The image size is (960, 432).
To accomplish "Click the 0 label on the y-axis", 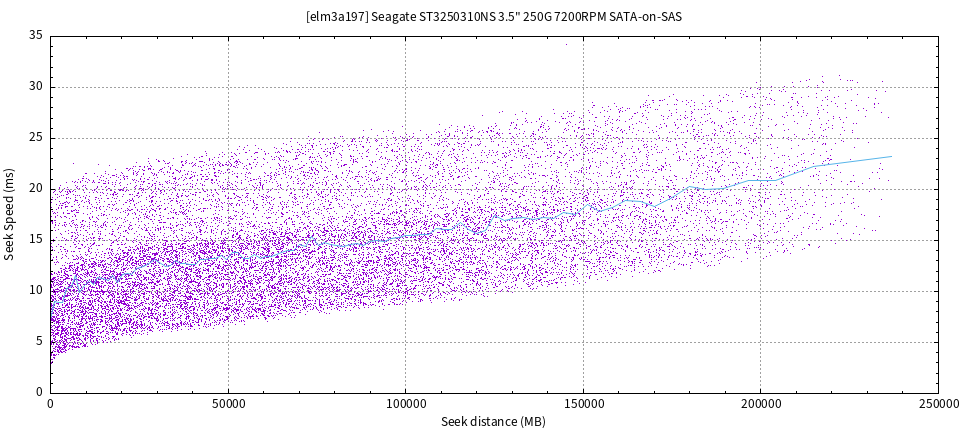I will pyautogui.click(x=39, y=392).
